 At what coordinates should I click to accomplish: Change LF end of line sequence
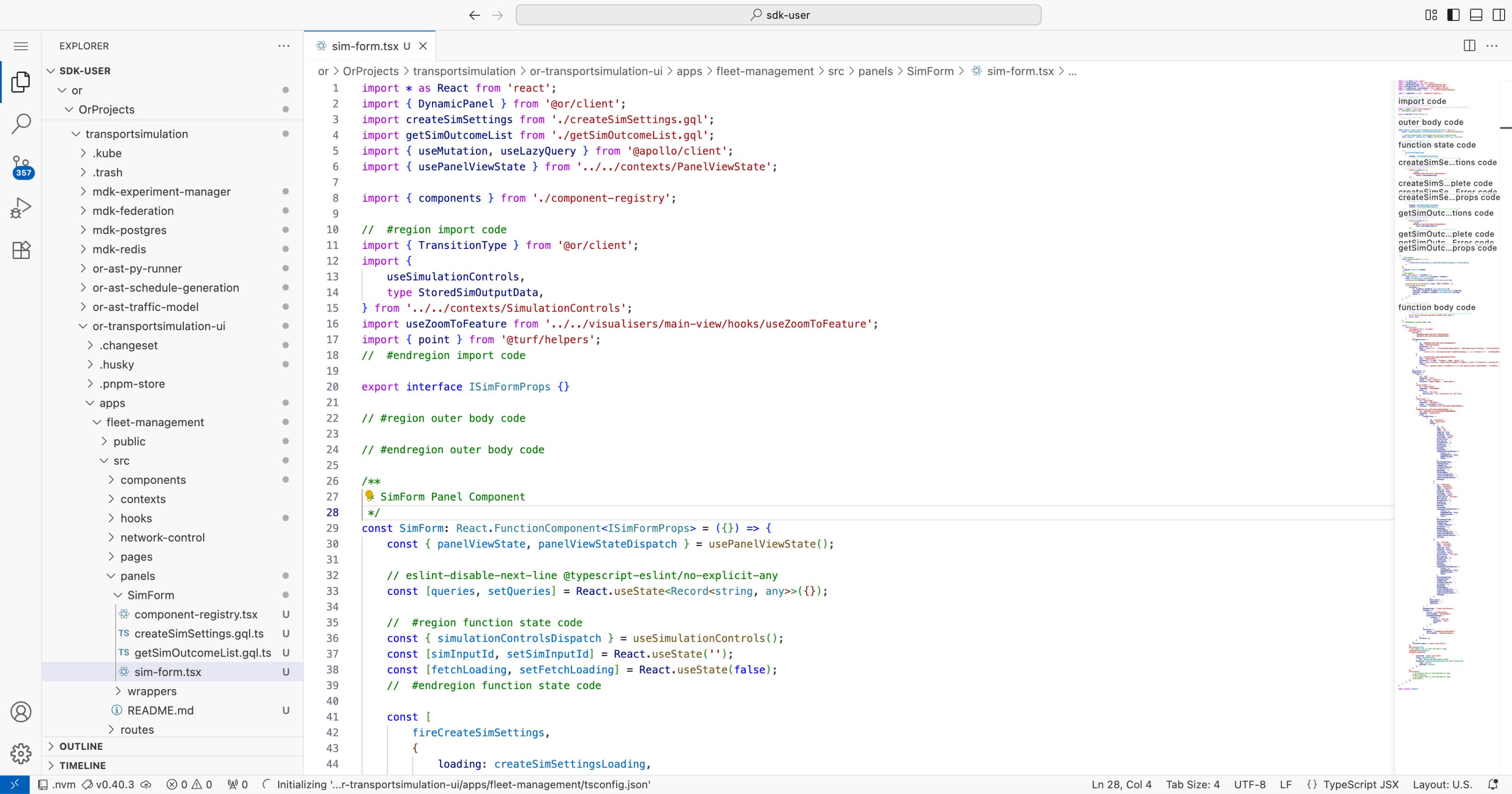pyautogui.click(x=1285, y=785)
